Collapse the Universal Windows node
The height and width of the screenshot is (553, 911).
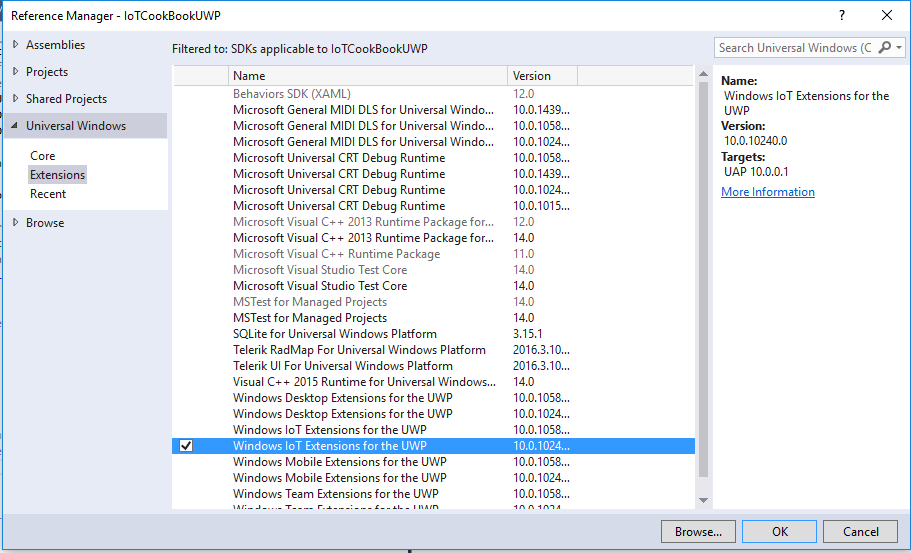point(15,126)
